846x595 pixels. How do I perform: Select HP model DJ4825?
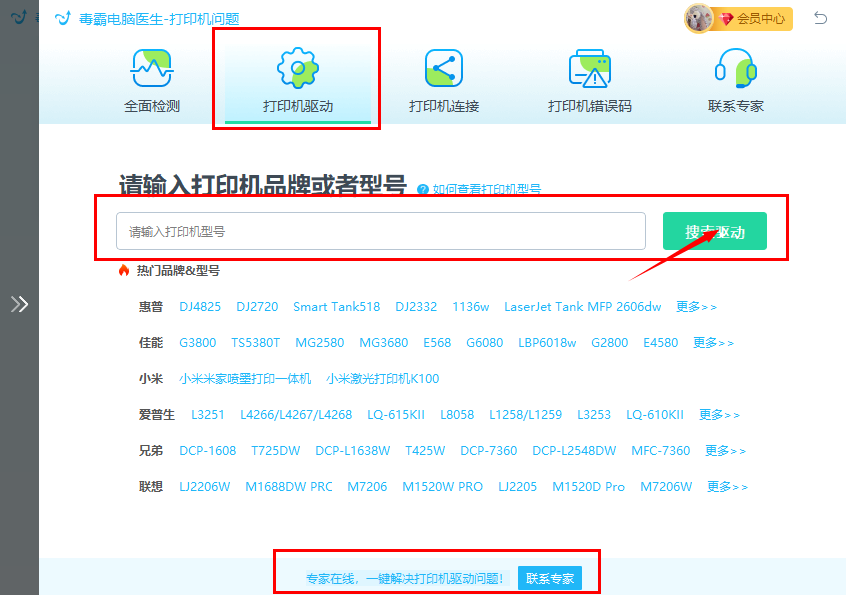pos(200,306)
